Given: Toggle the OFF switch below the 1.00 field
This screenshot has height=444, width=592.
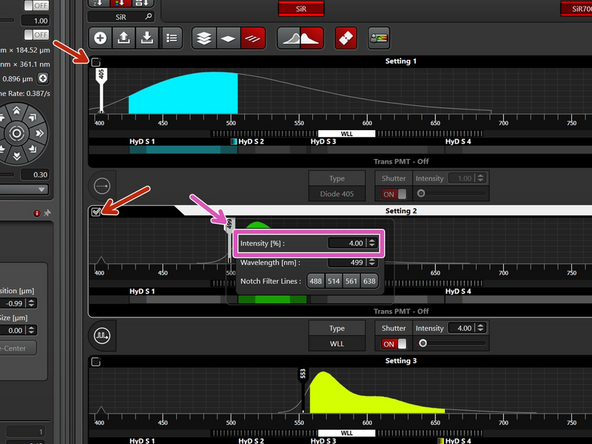Looking at the screenshot, I should (x=36, y=35).
